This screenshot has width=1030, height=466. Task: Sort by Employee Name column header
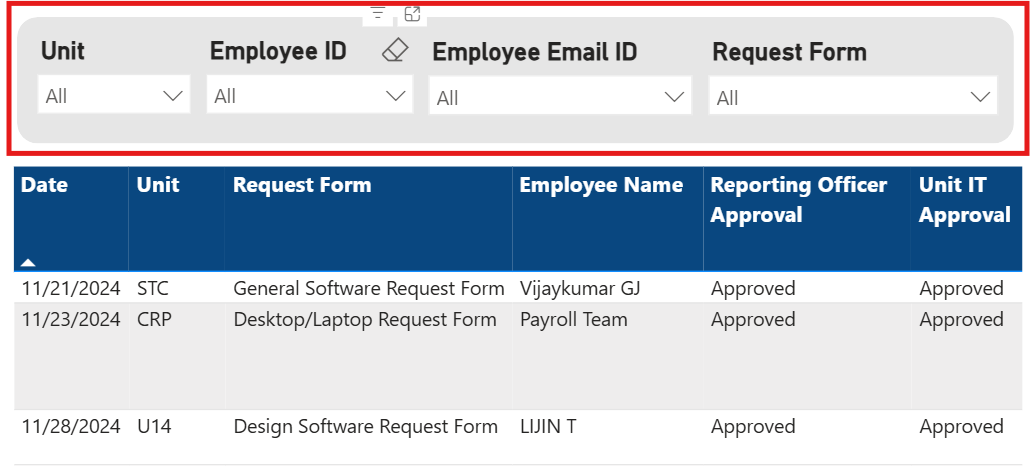(601, 185)
